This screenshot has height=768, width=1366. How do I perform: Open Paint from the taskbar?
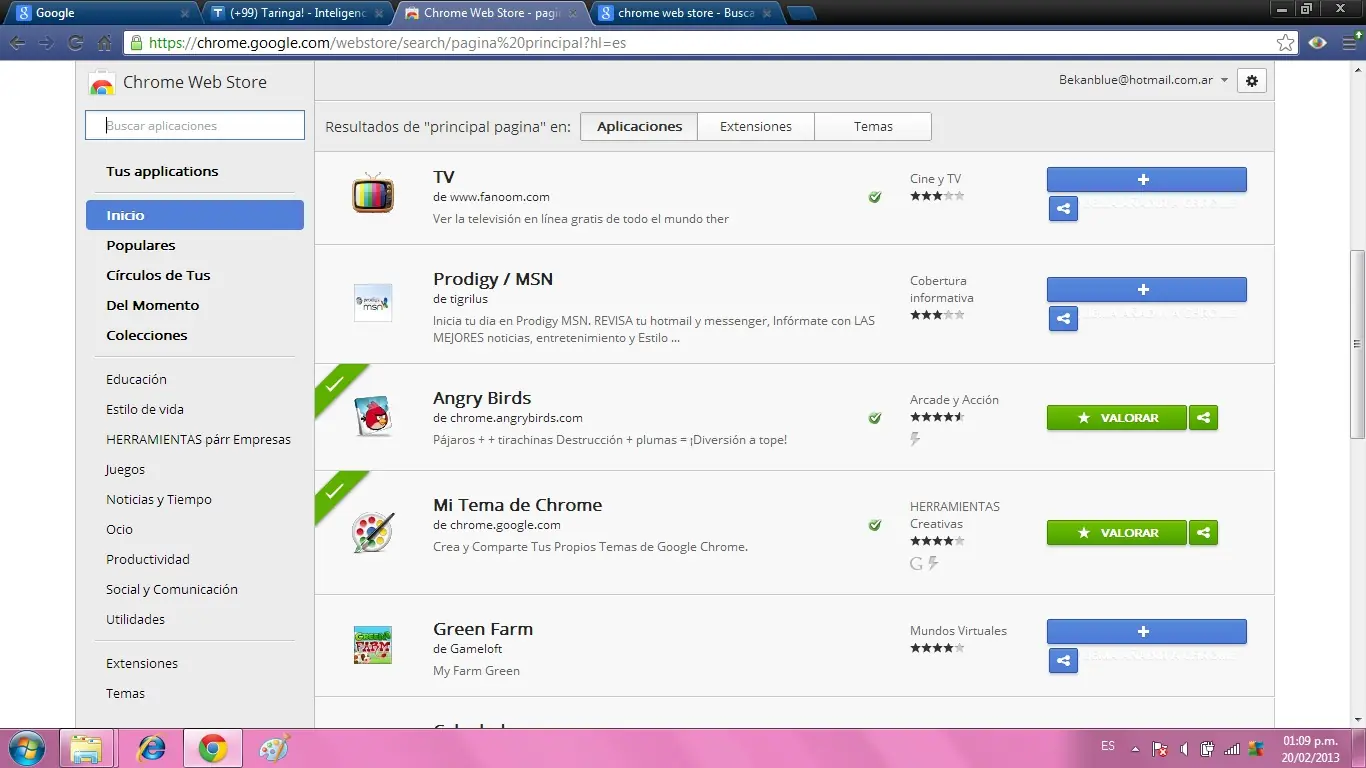click(x=273, y=748)
